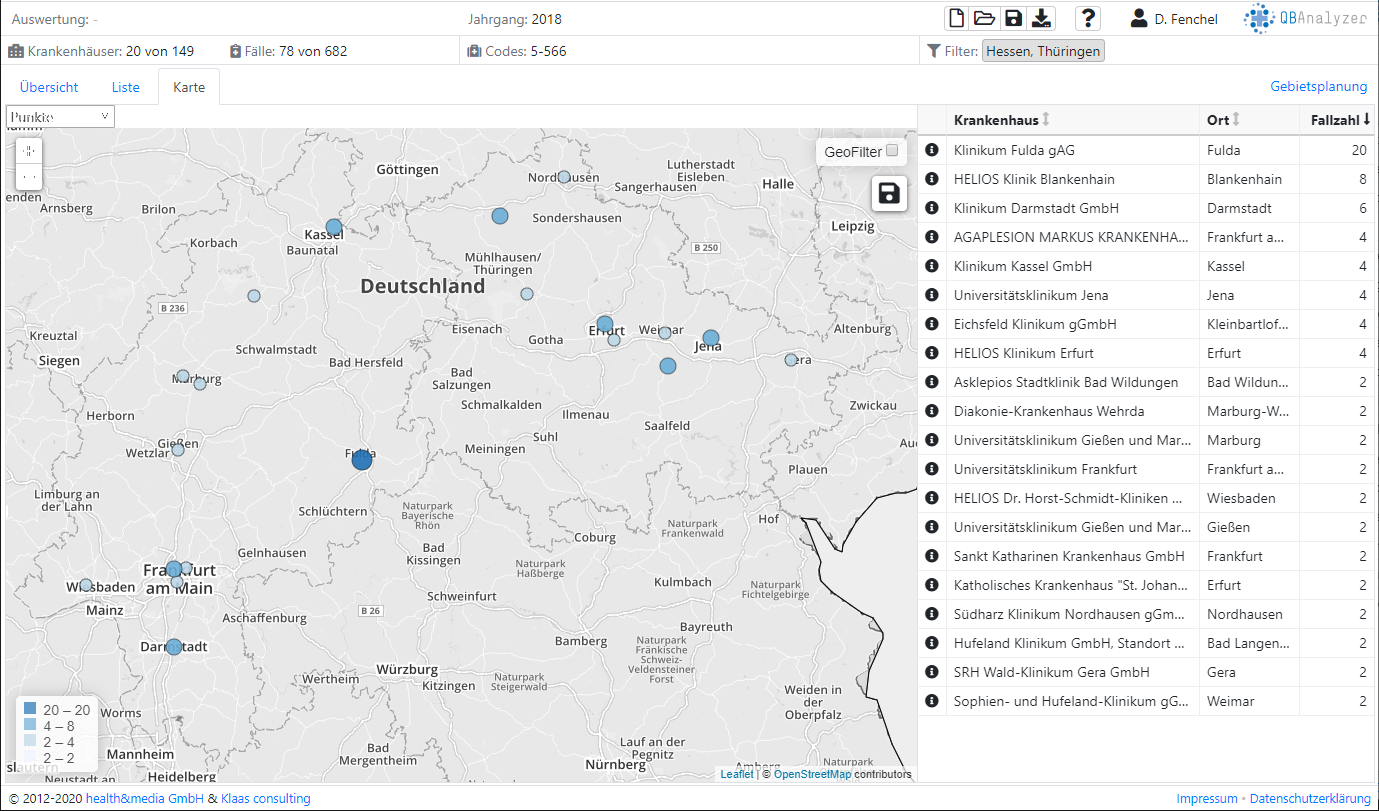Open info for Asklepios Stadtklinik Bad Wildungen

932,382
